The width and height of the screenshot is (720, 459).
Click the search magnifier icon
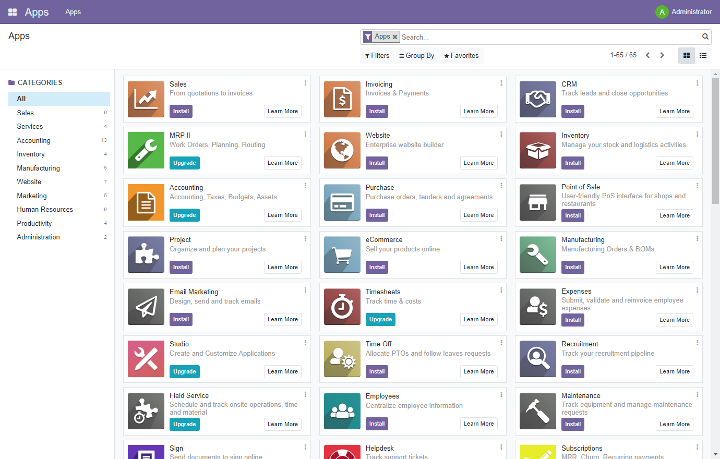click(x=705, y=37)
